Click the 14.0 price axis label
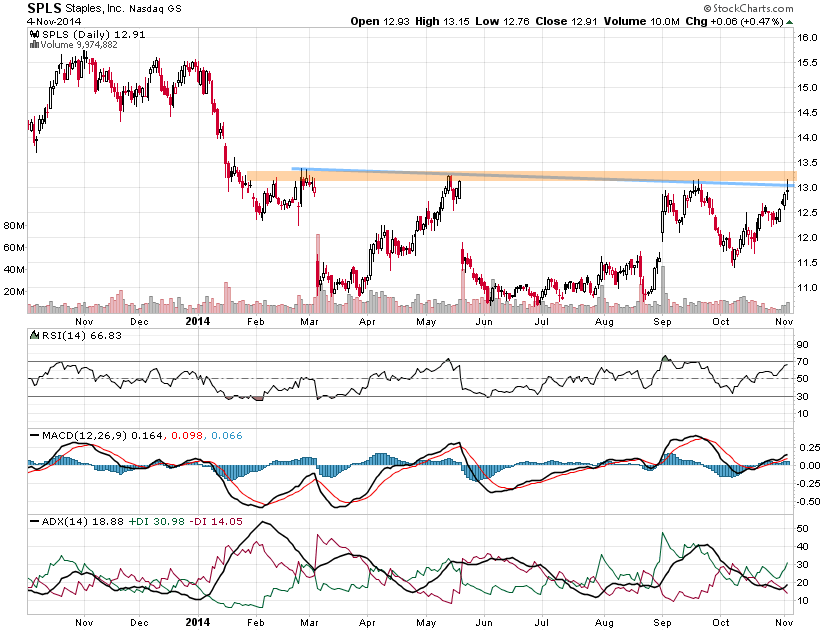This screenshot has height=632, width=832. coord(807,137)
